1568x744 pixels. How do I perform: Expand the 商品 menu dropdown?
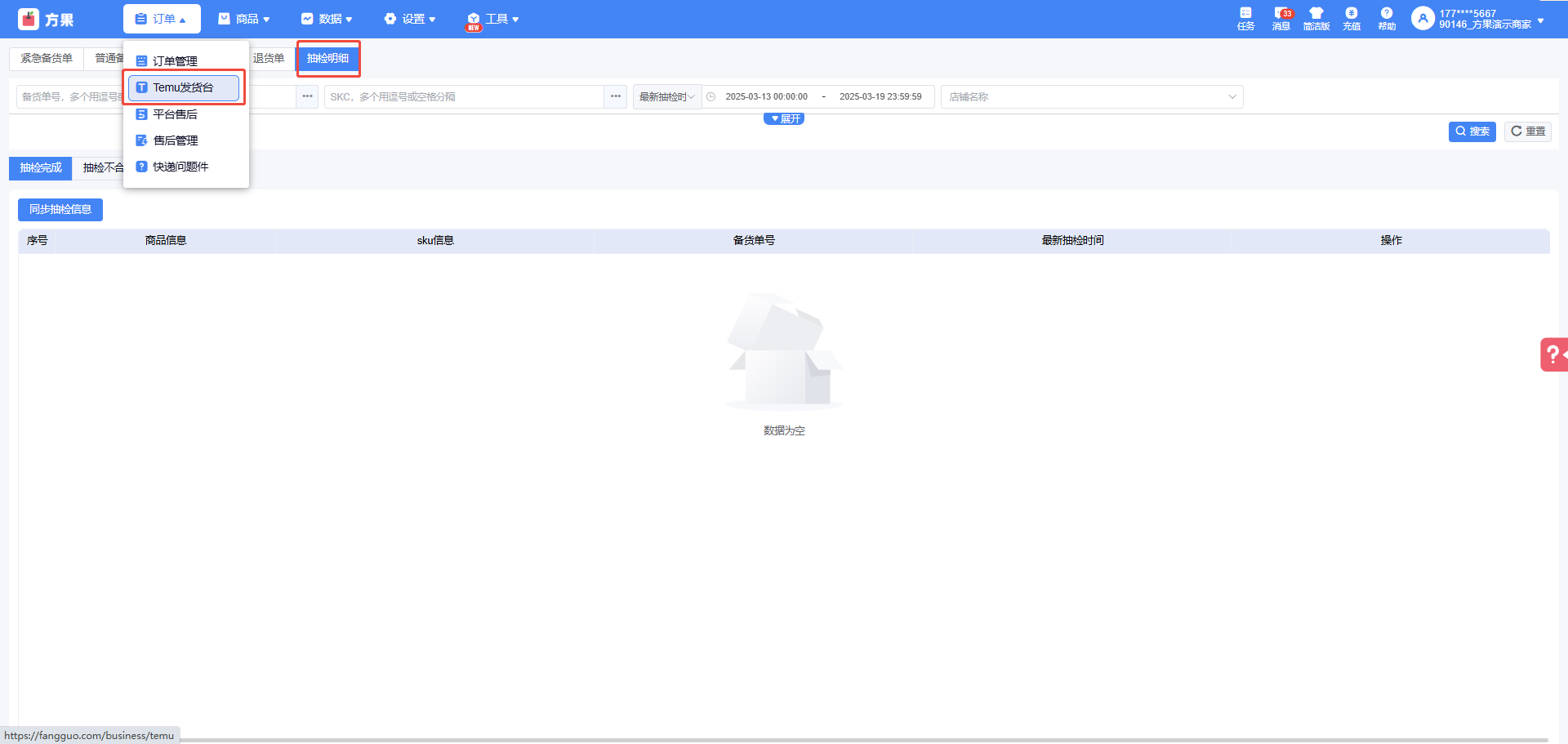click(x=244, y=19)
